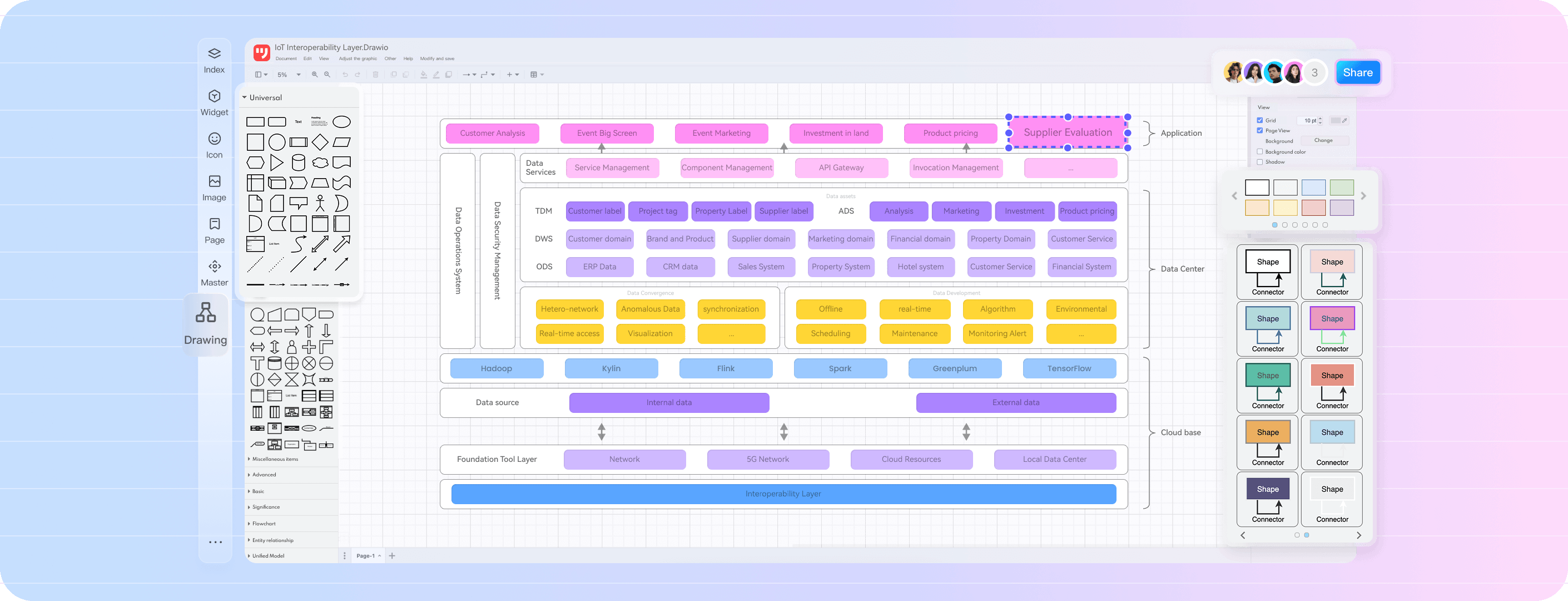Uncheck the Grid checkbox

(x=1260, y=120)
